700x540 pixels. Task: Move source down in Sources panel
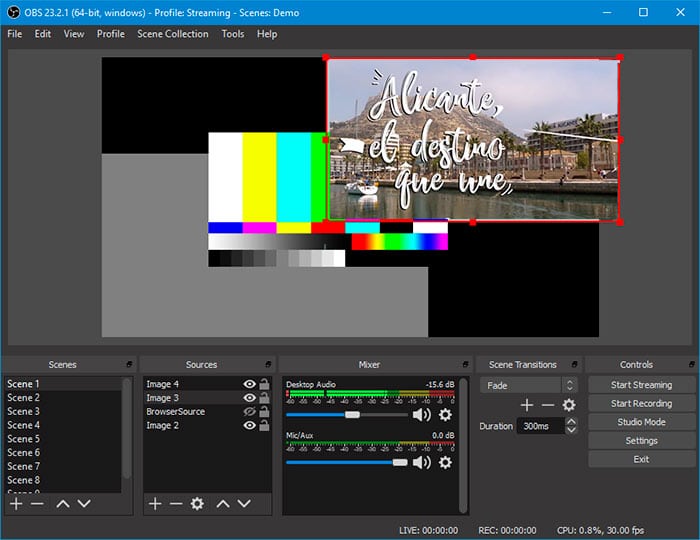(244, 504)
